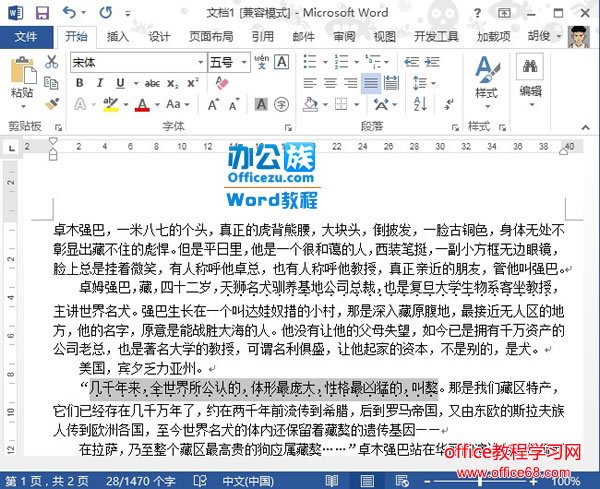This screenshot has width=600, height=489.
Task: Apply the enclosed character (circled 字) tool
Action: (x=282, y=104)
